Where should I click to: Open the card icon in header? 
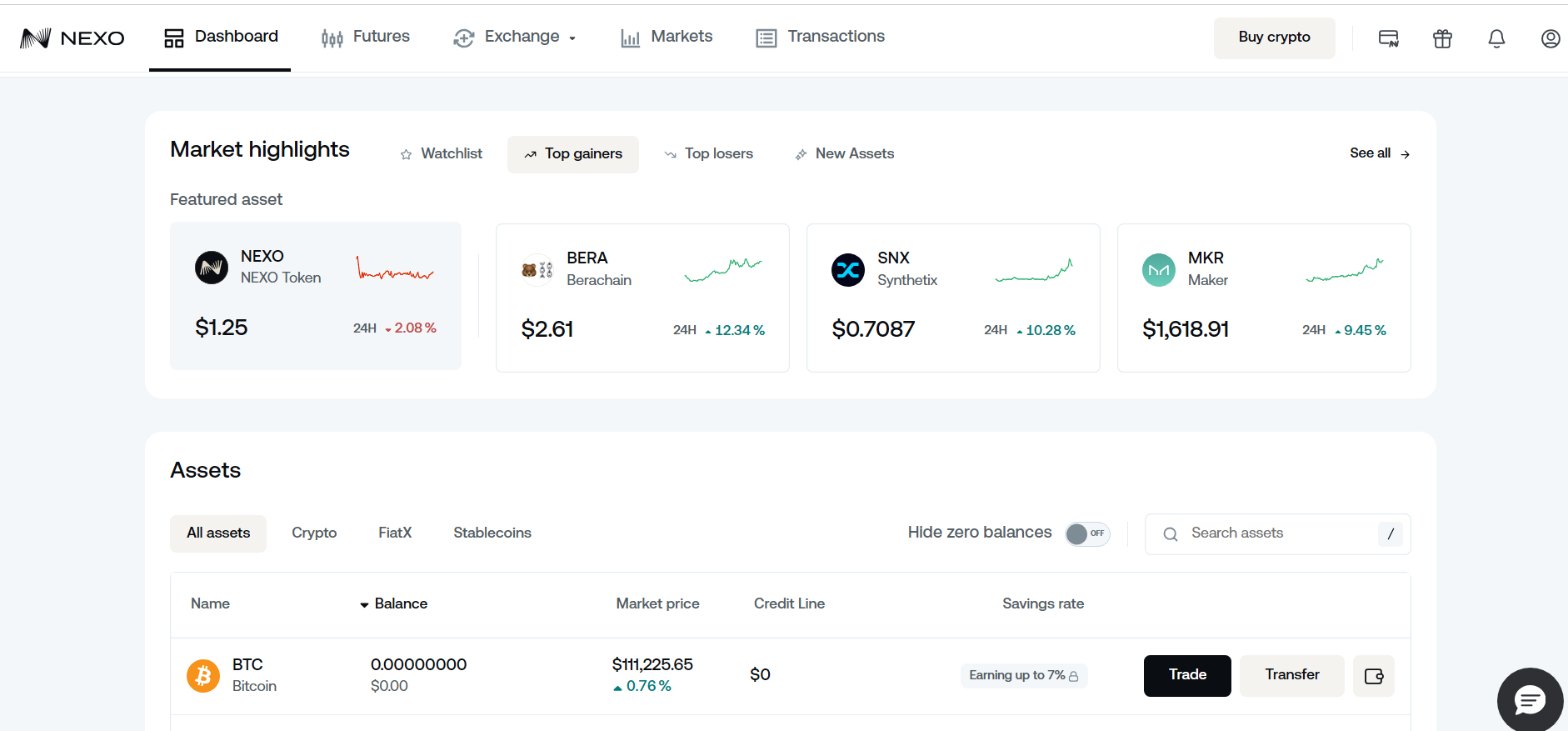1388,38
